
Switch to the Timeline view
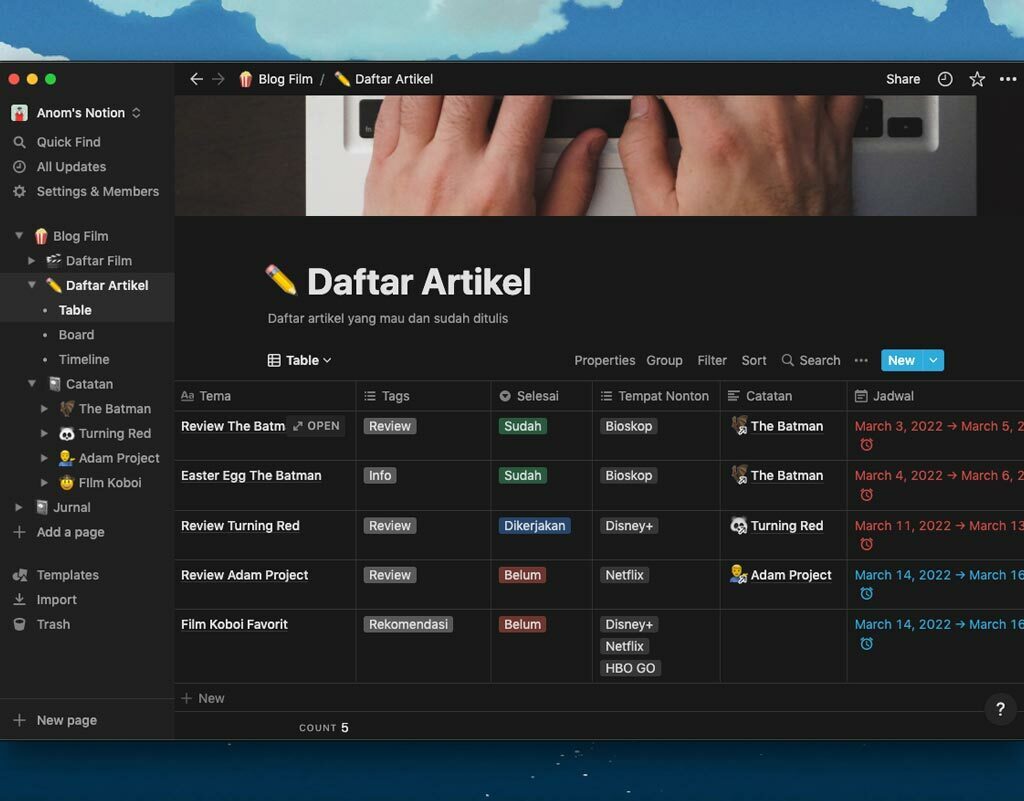(83, 359)
